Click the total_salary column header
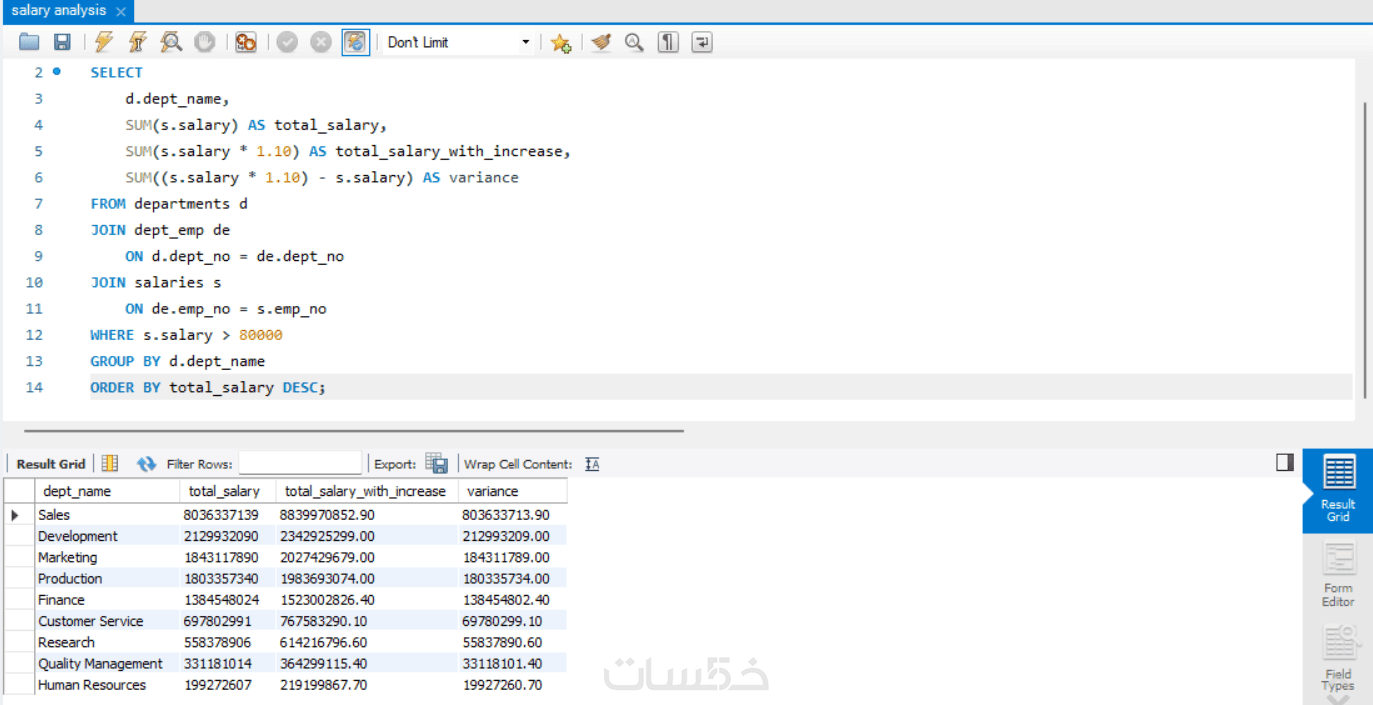 click(x=226, y=491)
